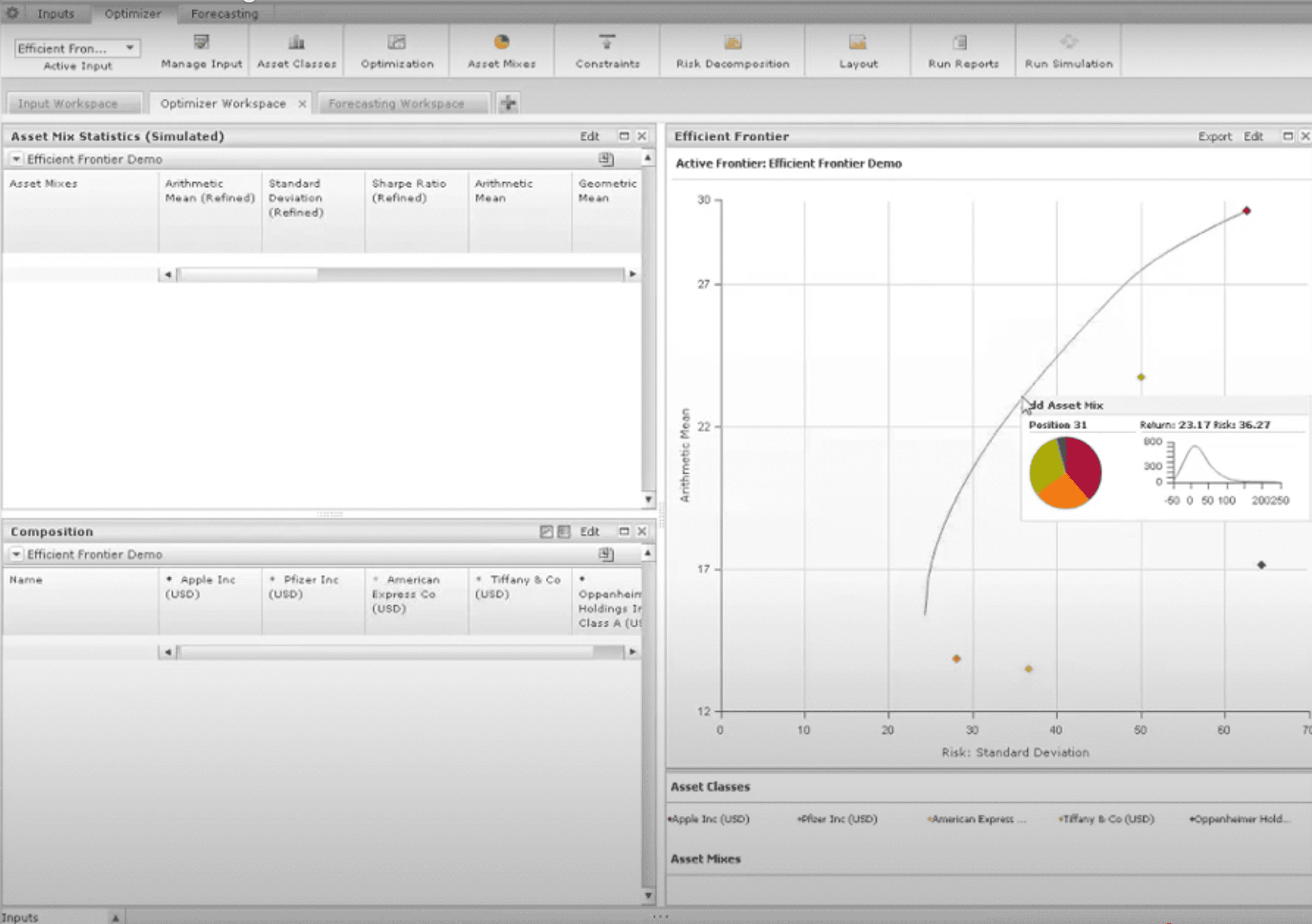Image resolution: width=1312 pixels, height=924 pixels.
Task: Maximize the Composition panel
Action: 624,531
